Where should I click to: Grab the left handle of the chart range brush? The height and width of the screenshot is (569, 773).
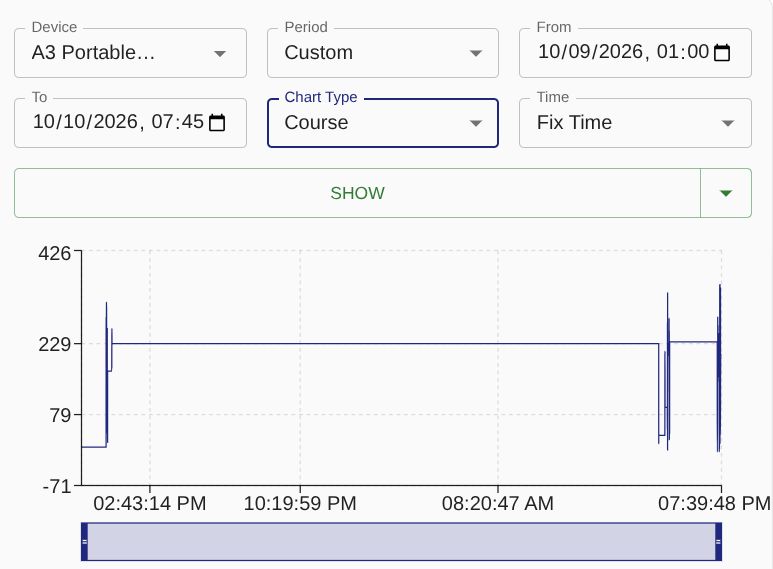(84, 541)
